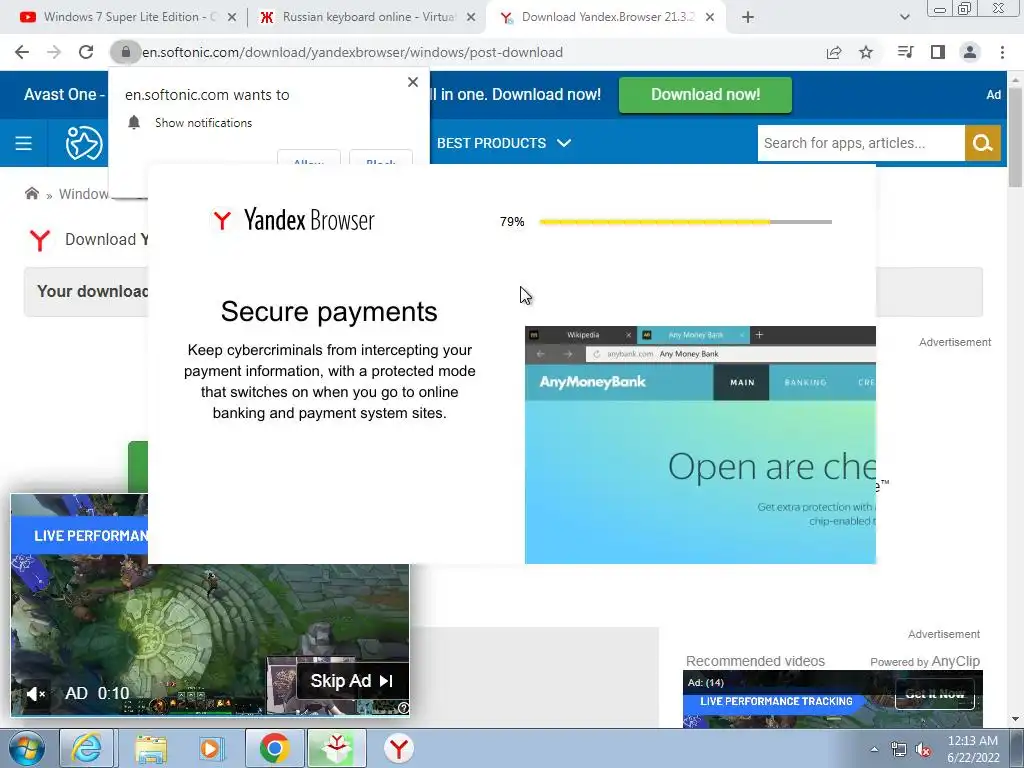Click the Softonic logo
1024x768 pixels.
coord(84,143)
